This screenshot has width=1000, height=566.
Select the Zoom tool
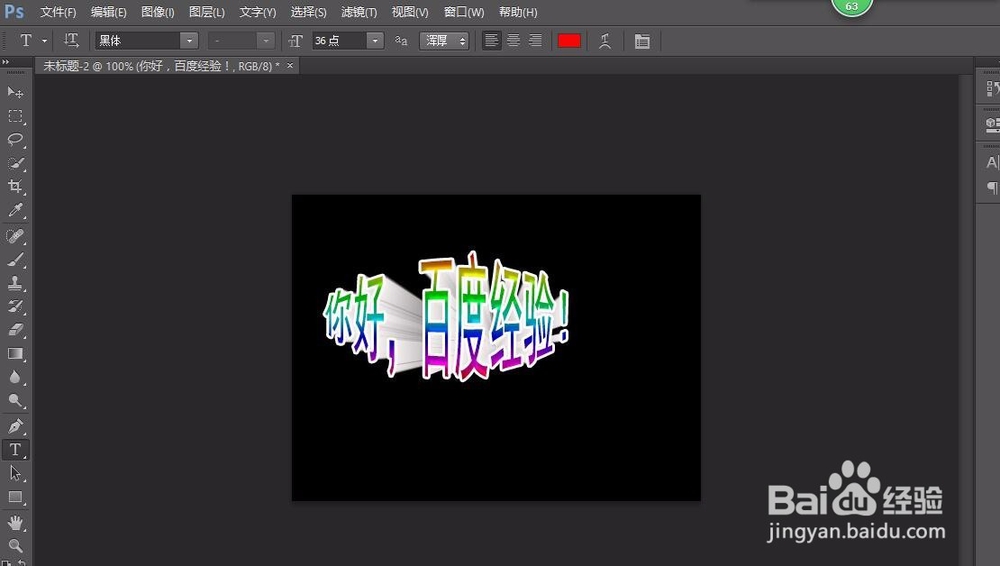pos(15,546)
